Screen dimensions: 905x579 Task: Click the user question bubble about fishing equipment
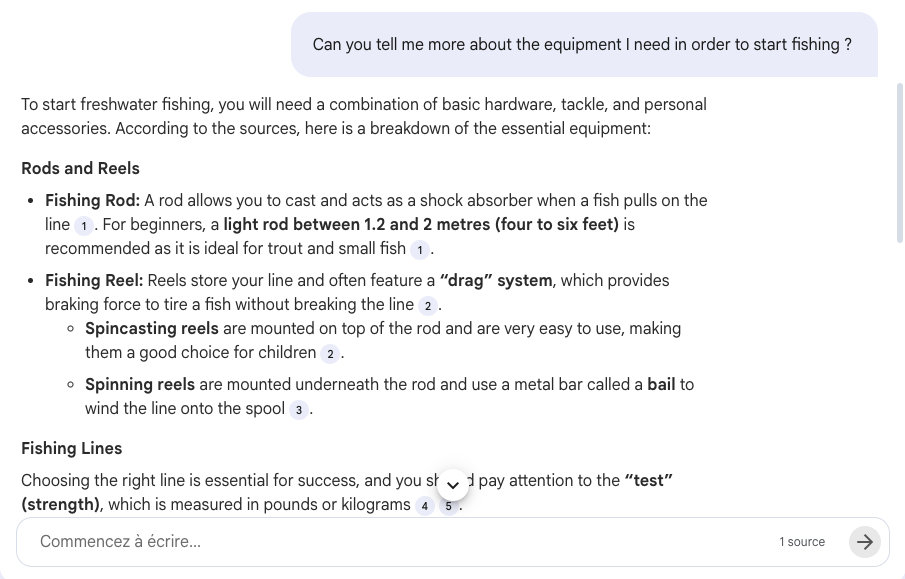tap(583, 44)
